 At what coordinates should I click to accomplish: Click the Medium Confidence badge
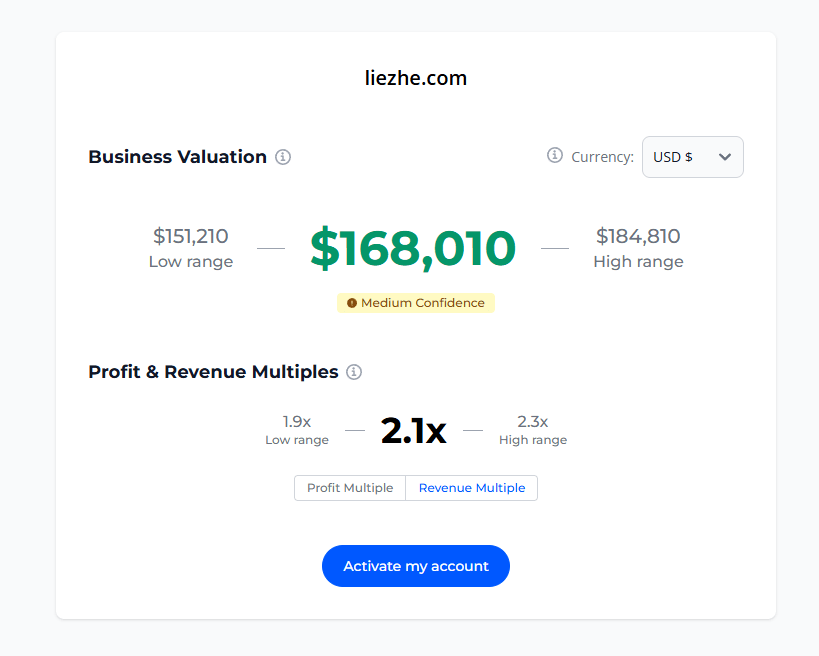tap(416, 303)
